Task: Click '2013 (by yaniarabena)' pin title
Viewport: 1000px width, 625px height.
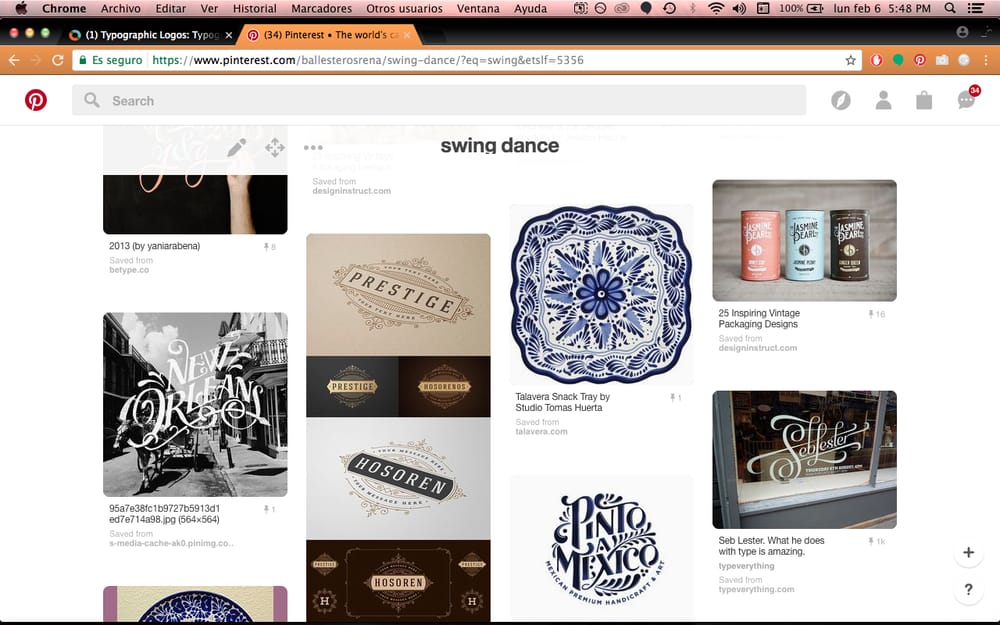Action: (154, 246)
